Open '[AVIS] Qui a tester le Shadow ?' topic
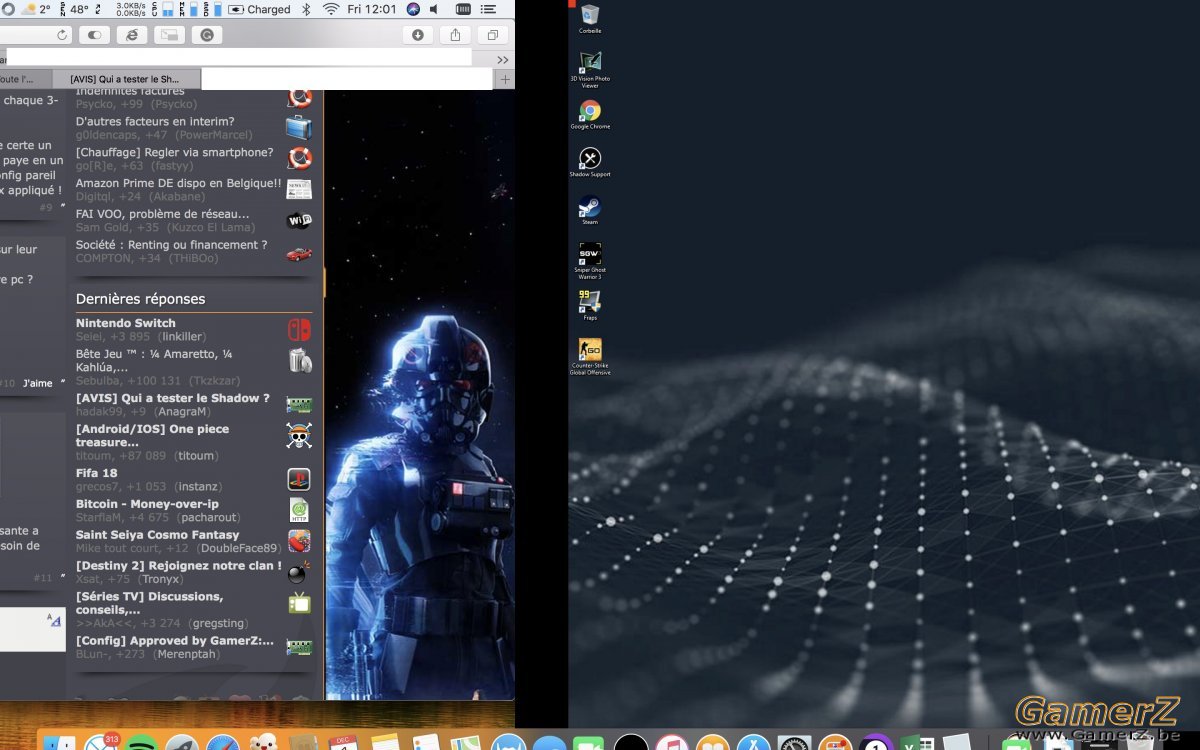1200x750 pixels. 173,398
